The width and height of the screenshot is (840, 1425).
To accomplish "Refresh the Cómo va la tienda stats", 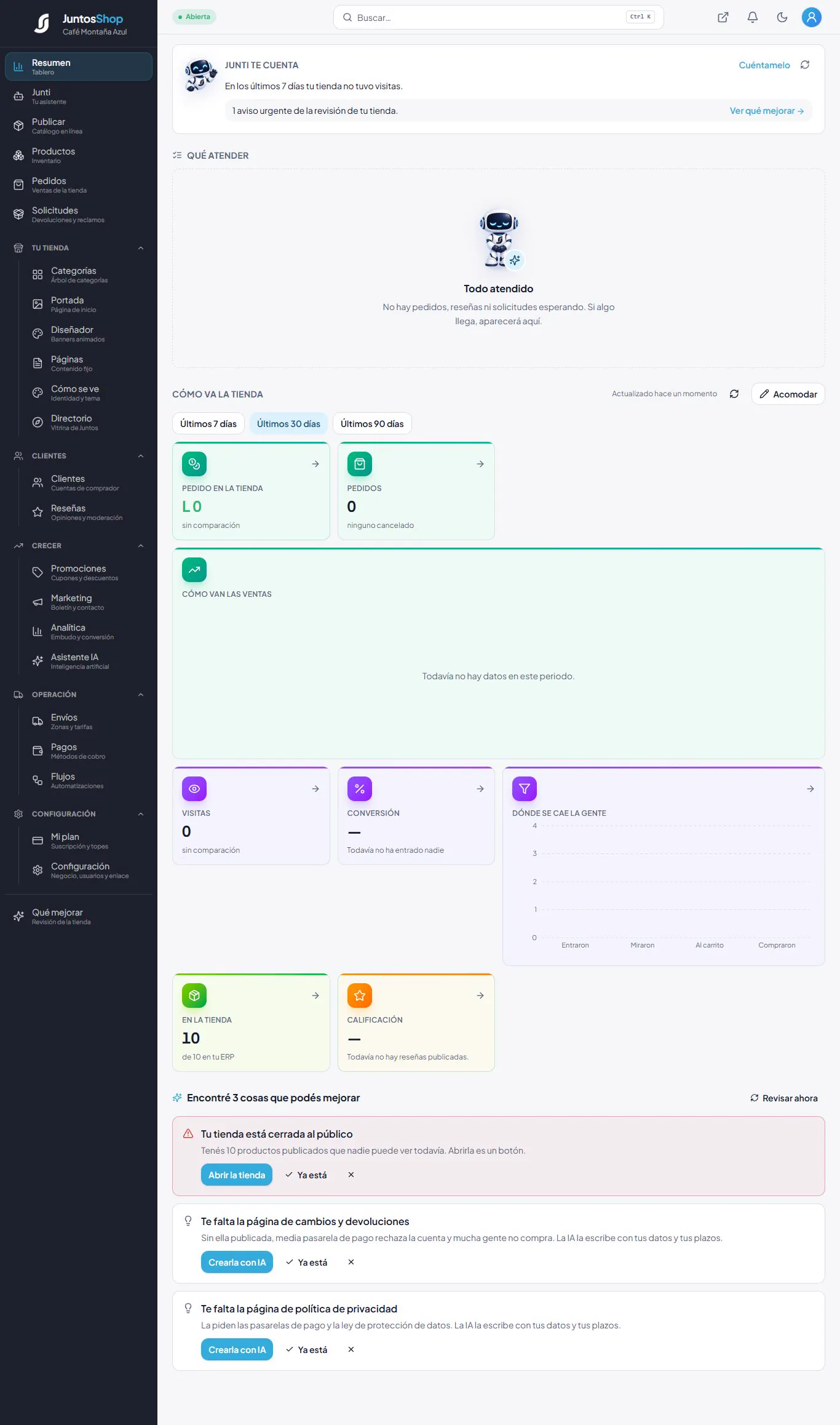I will [x=734, y=394].
